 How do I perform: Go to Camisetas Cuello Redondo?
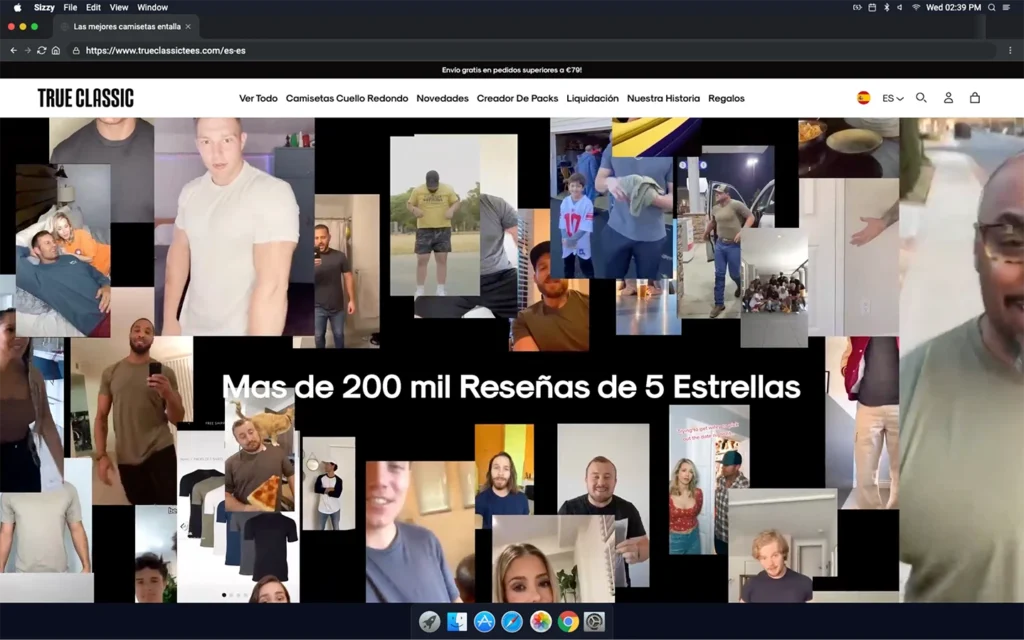(x=347, y=98)
